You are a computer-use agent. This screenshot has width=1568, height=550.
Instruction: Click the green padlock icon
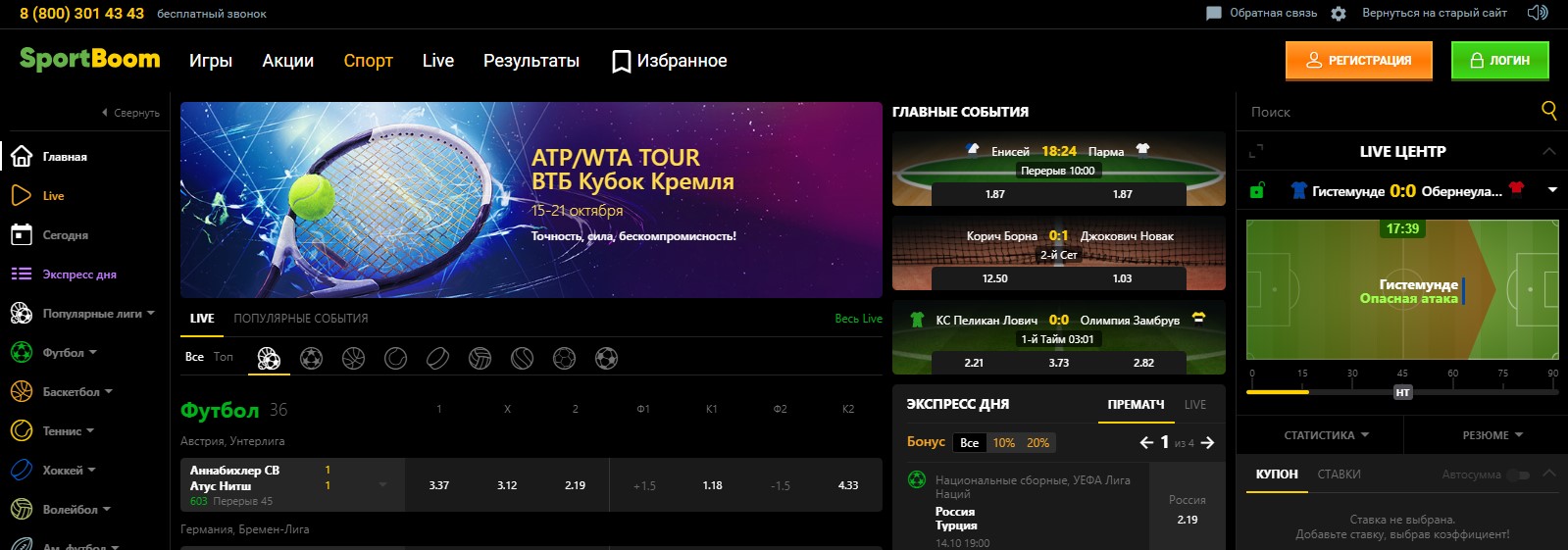(x=1257, y=190)
